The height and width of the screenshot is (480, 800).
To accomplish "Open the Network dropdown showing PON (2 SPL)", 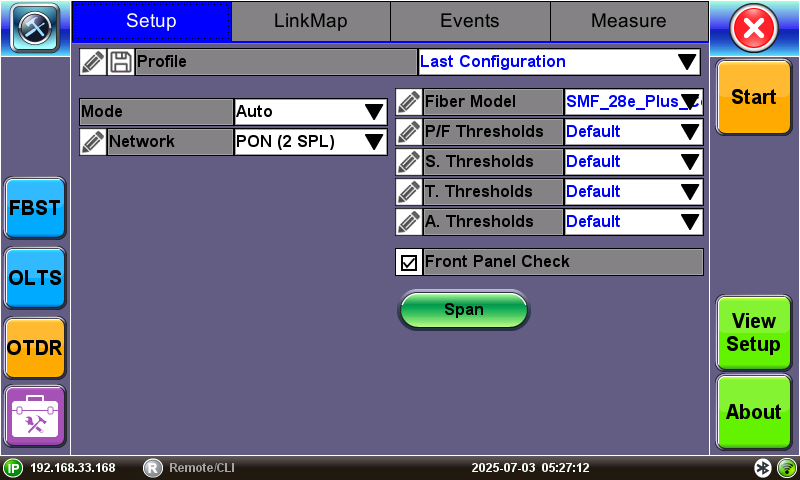I will point(310,142).
